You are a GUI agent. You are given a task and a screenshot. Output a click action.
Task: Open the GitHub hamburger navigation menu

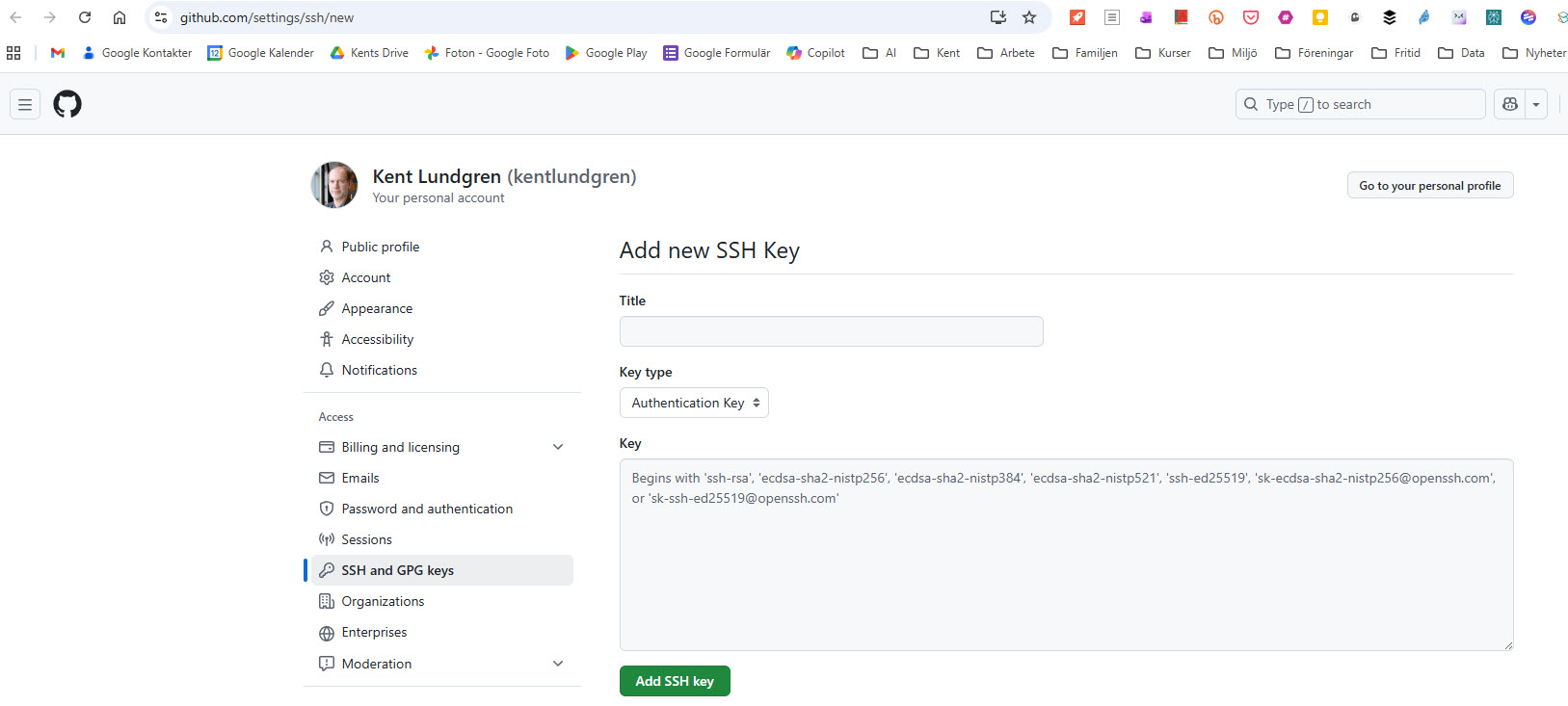pyautogui.click(x=25, y=104)
